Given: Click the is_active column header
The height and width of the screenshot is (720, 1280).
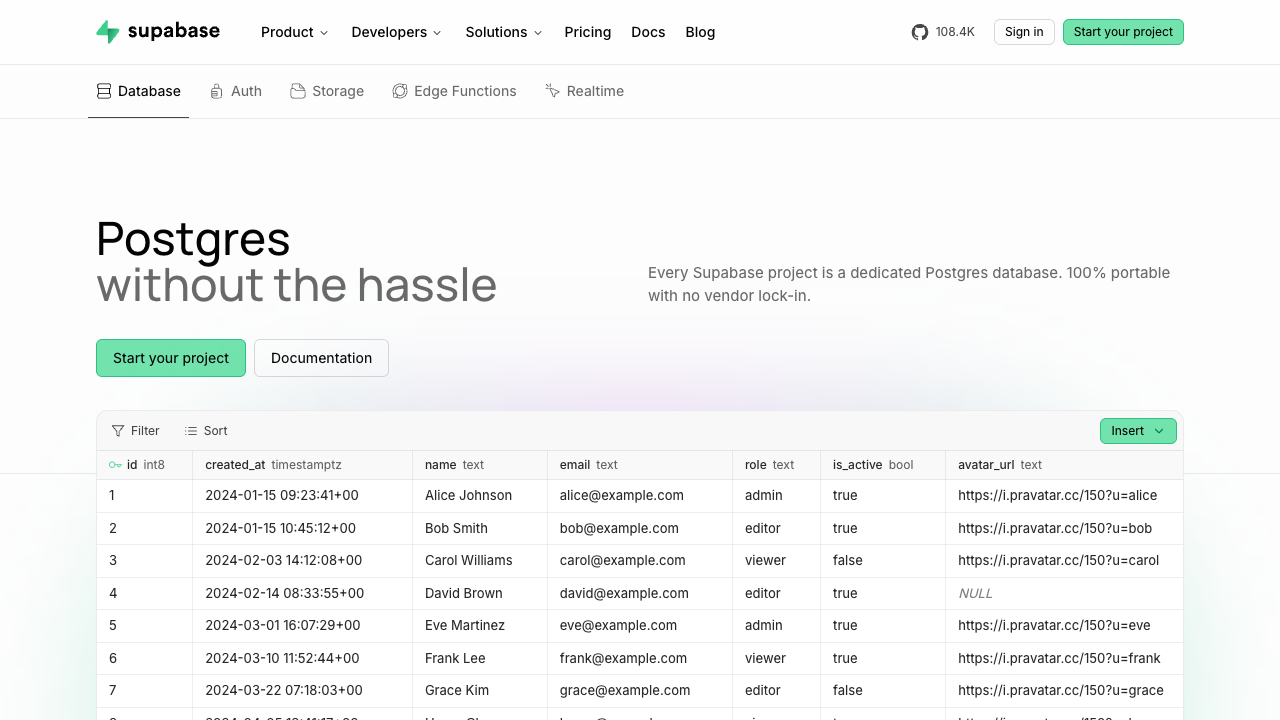Looking at the screenshot, I should (883, 465).
